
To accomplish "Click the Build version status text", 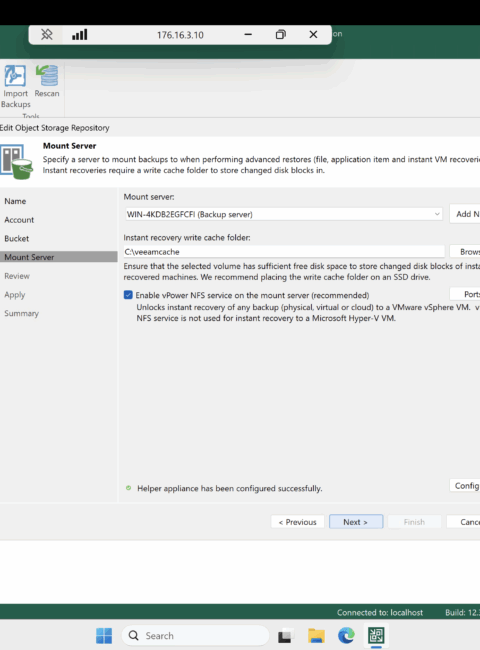I will pyautogui.click(x=463, y=612).
